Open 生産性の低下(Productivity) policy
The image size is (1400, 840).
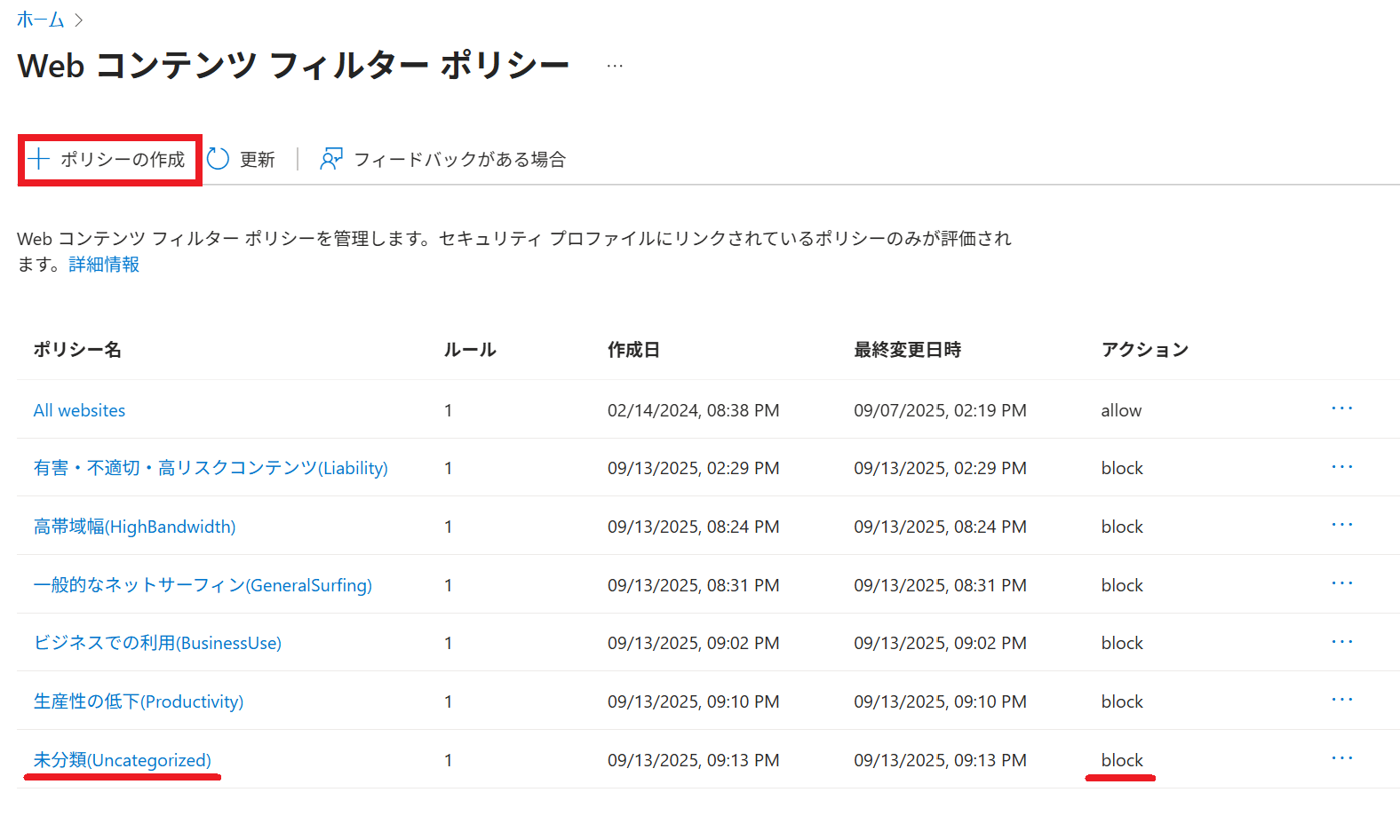[x=139, y=701]
